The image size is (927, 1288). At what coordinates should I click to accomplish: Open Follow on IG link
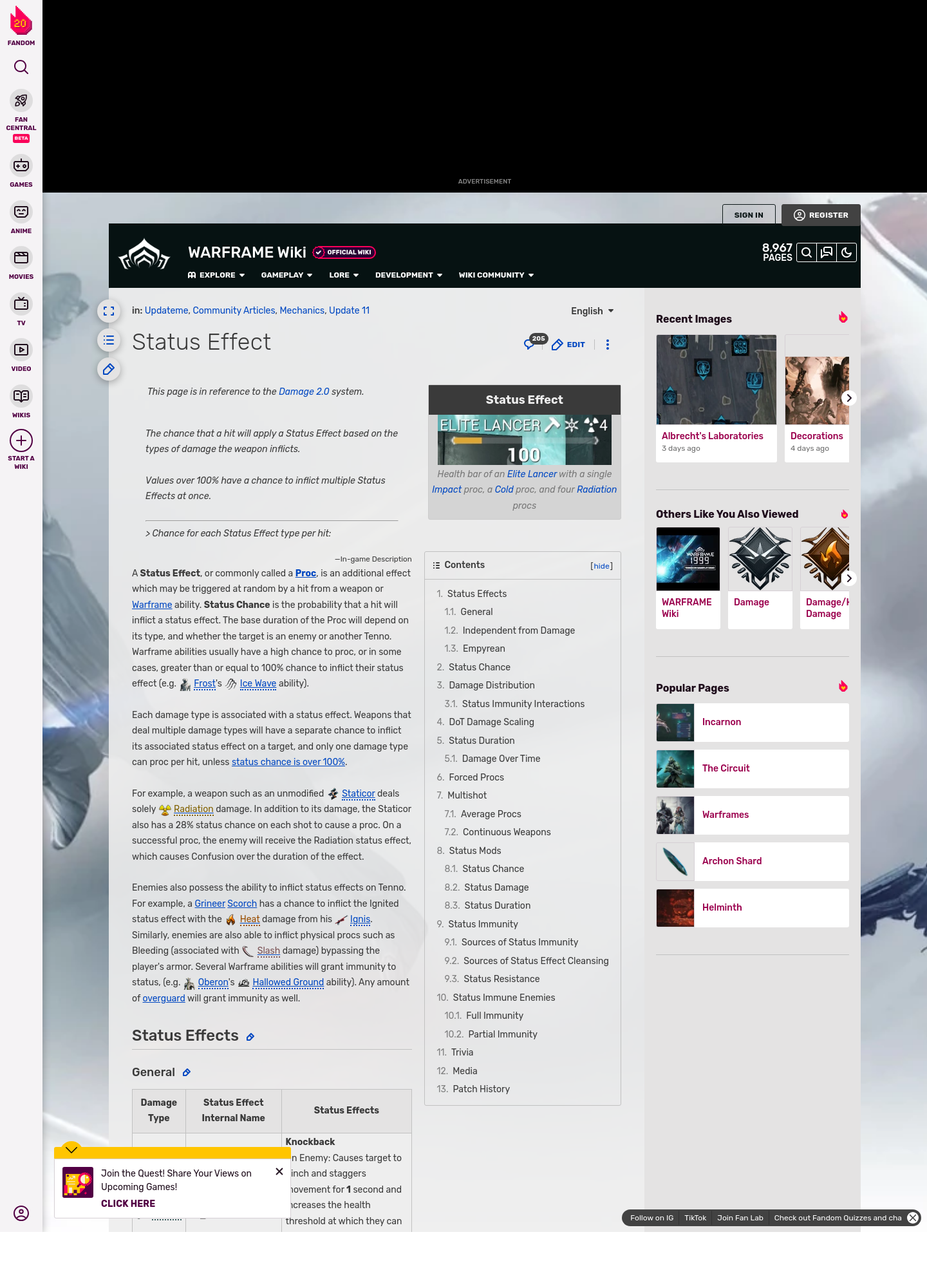click(651, 1218)
